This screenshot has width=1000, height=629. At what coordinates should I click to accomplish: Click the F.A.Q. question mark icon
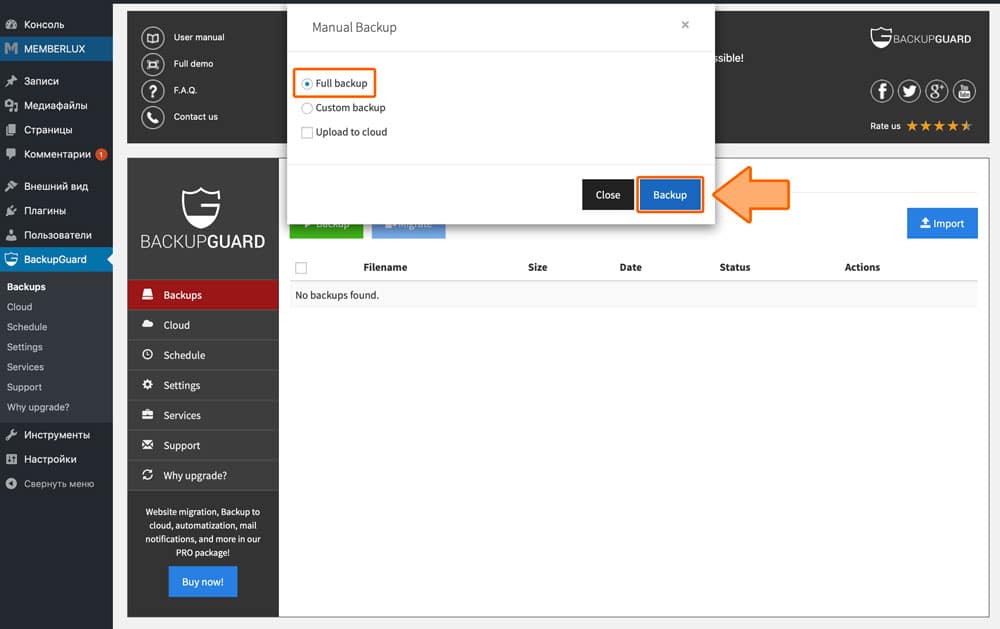[x=153, y=91]
